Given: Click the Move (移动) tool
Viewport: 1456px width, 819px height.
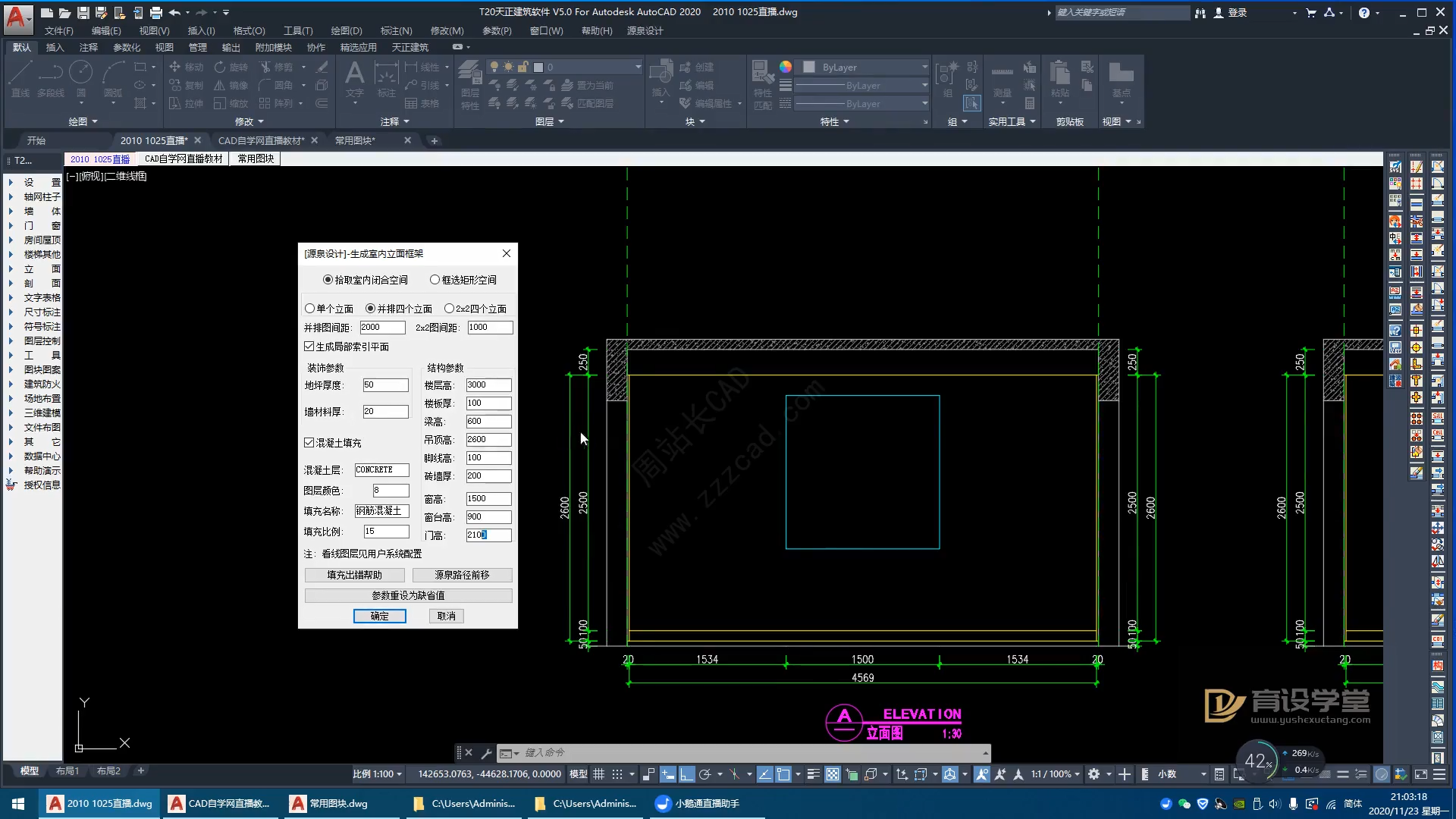Looking at the screenshot, I should point(186,67).
